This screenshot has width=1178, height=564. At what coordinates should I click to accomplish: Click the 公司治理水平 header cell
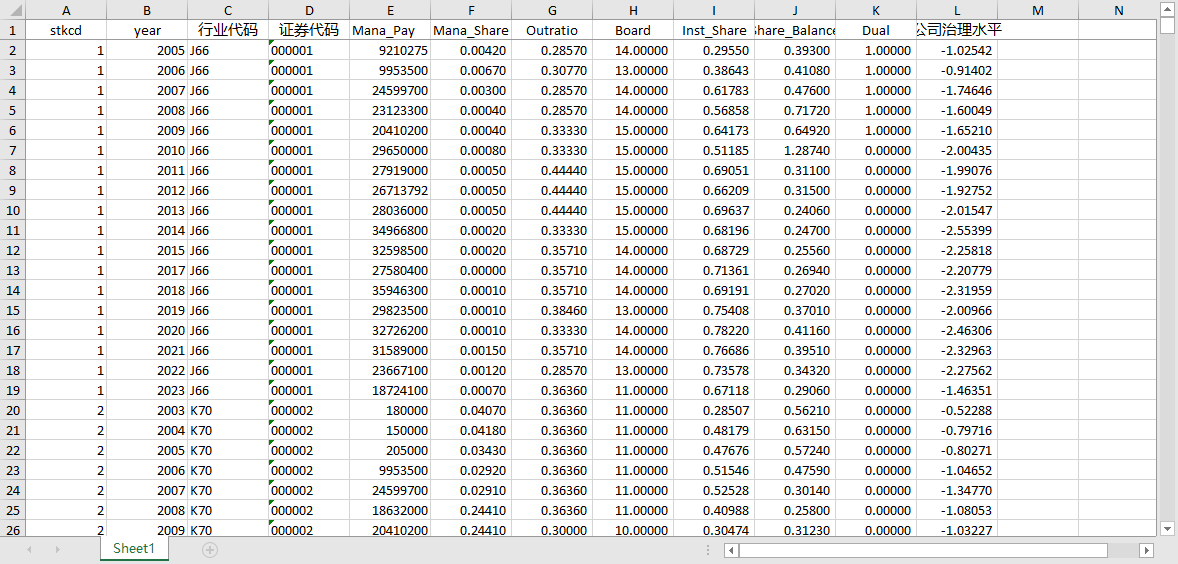(x=957, y=31)
